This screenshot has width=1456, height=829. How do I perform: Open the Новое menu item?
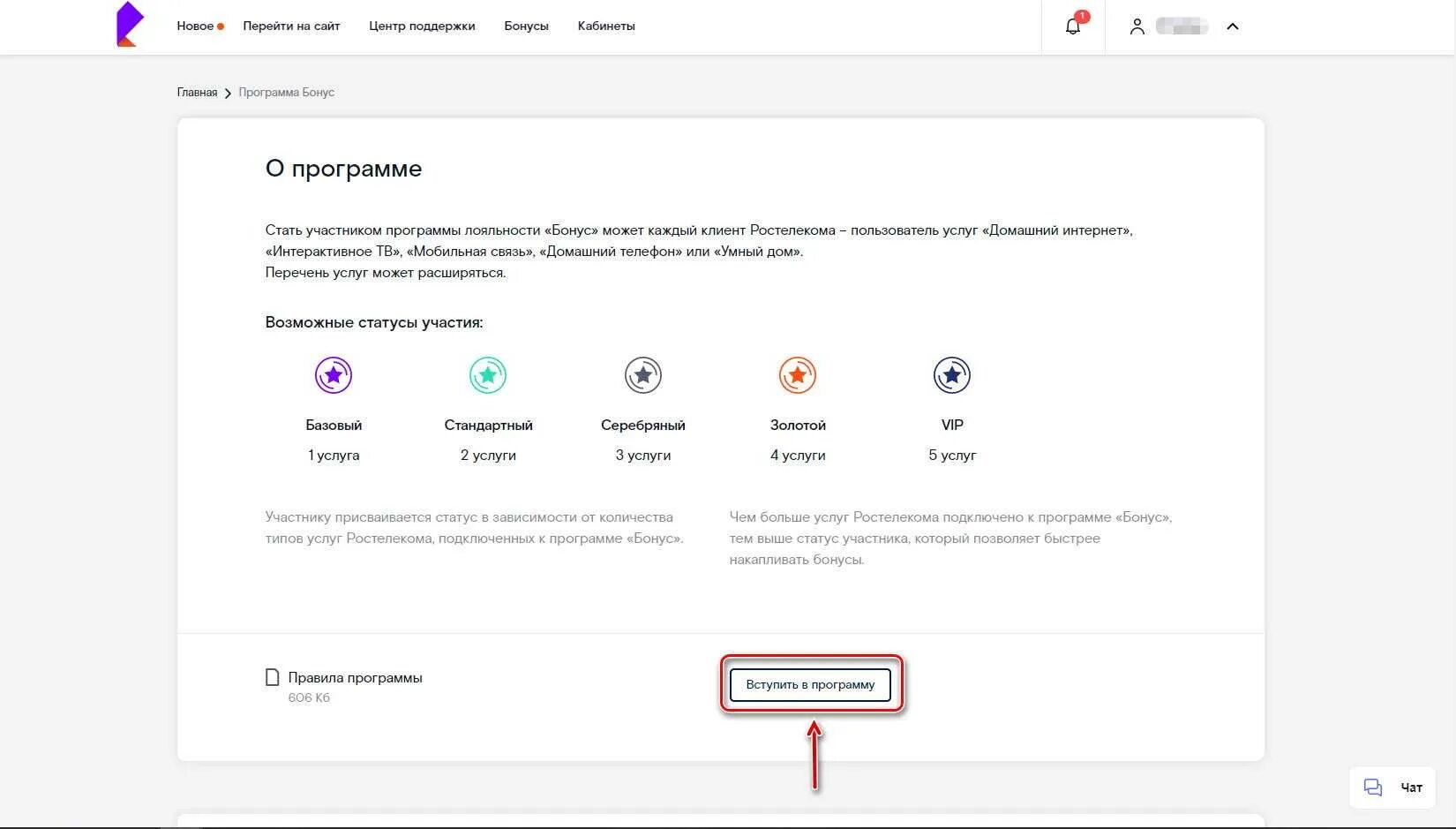[195, 26]
